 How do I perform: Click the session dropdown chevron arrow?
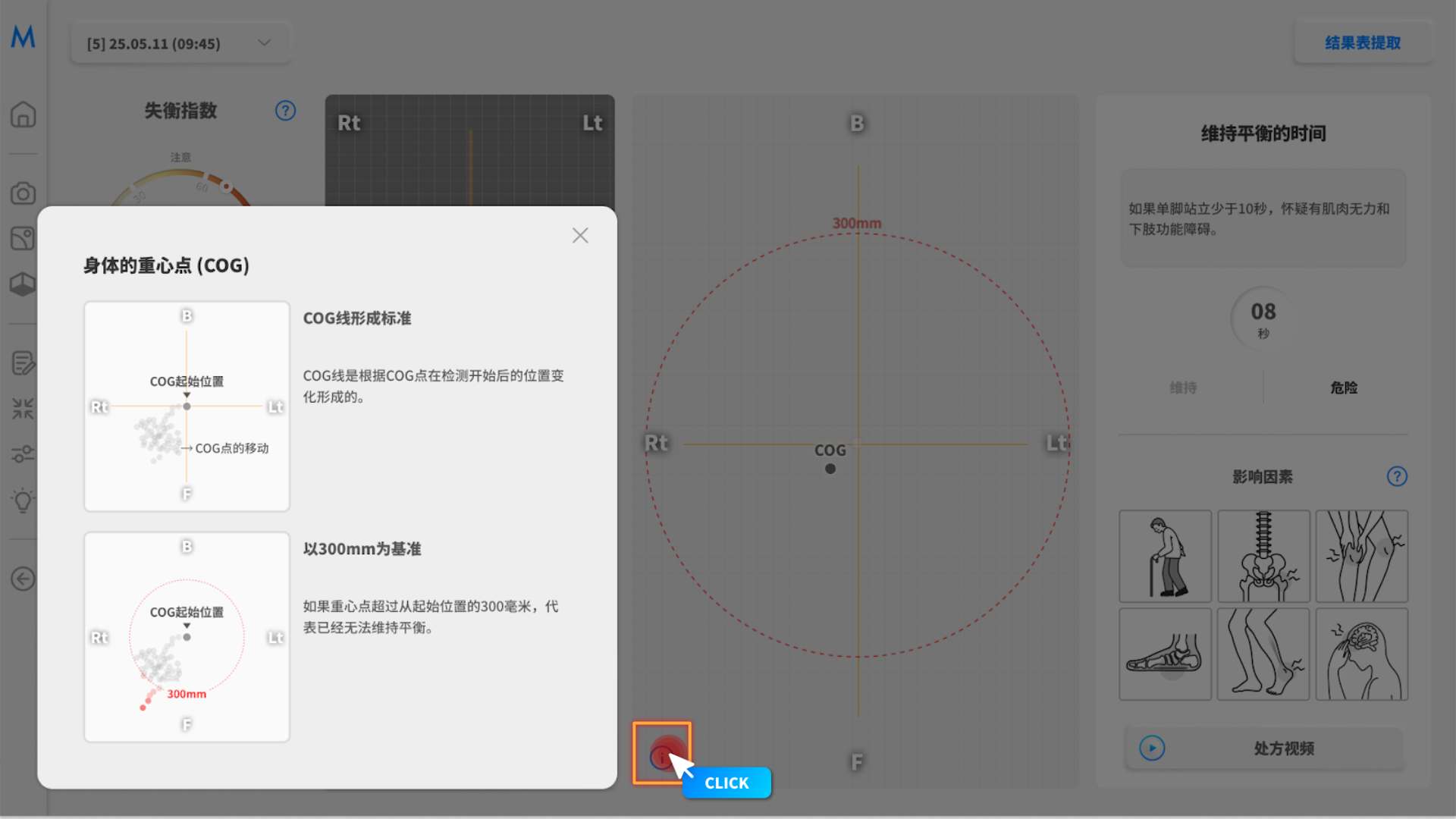click(x=264, y=42)
